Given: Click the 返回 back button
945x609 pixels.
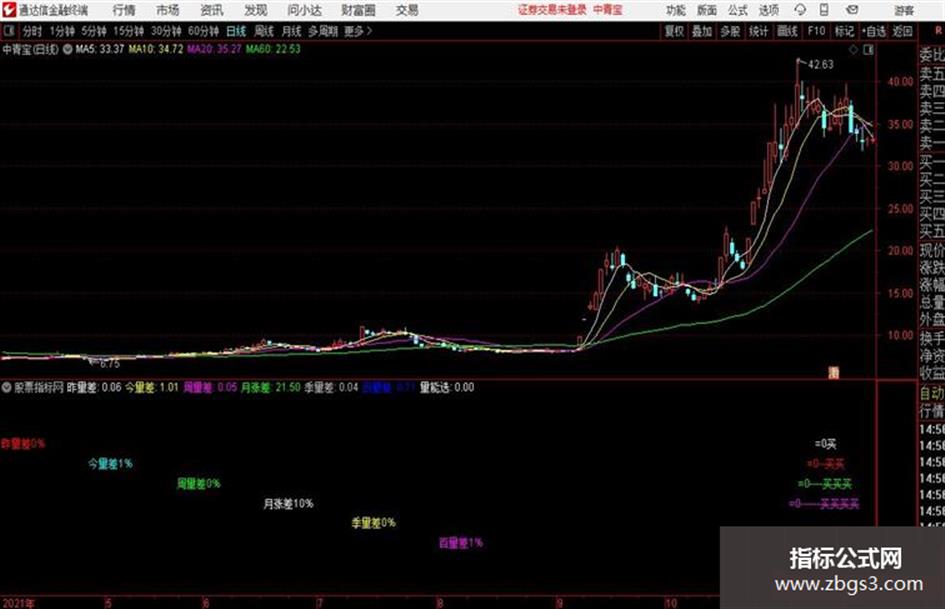Looking at the screenshot, I should [902, 31].
